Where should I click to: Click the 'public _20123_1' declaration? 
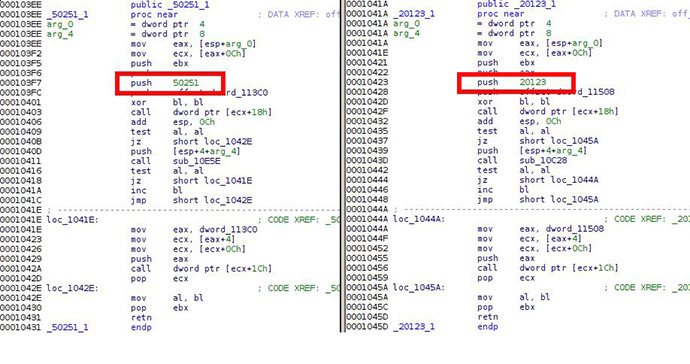[516, 4]
